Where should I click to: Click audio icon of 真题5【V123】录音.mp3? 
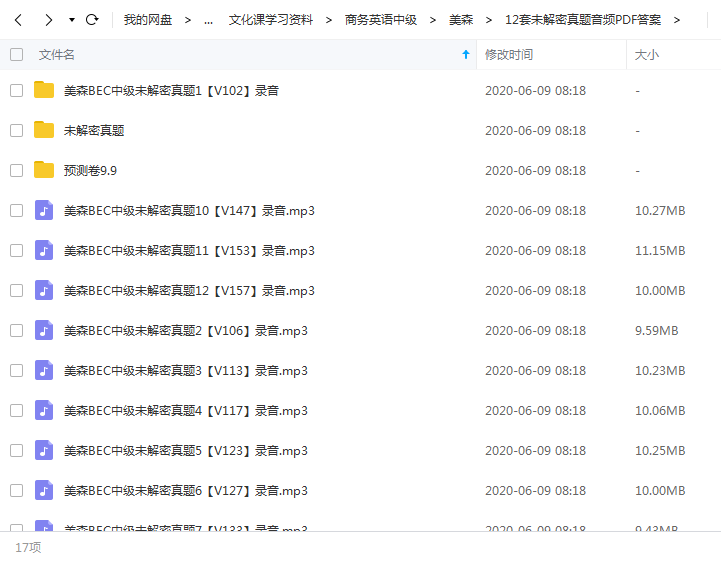click(x=44, y=450)
